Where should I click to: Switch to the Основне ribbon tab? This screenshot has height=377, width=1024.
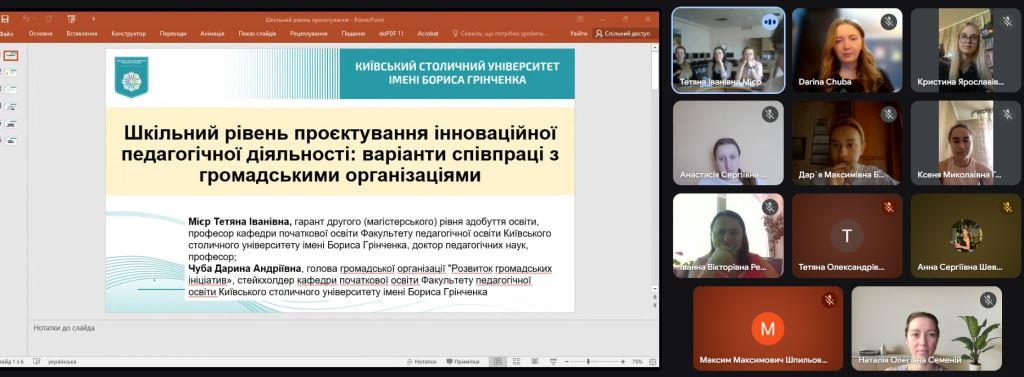[x=40, y=33]
